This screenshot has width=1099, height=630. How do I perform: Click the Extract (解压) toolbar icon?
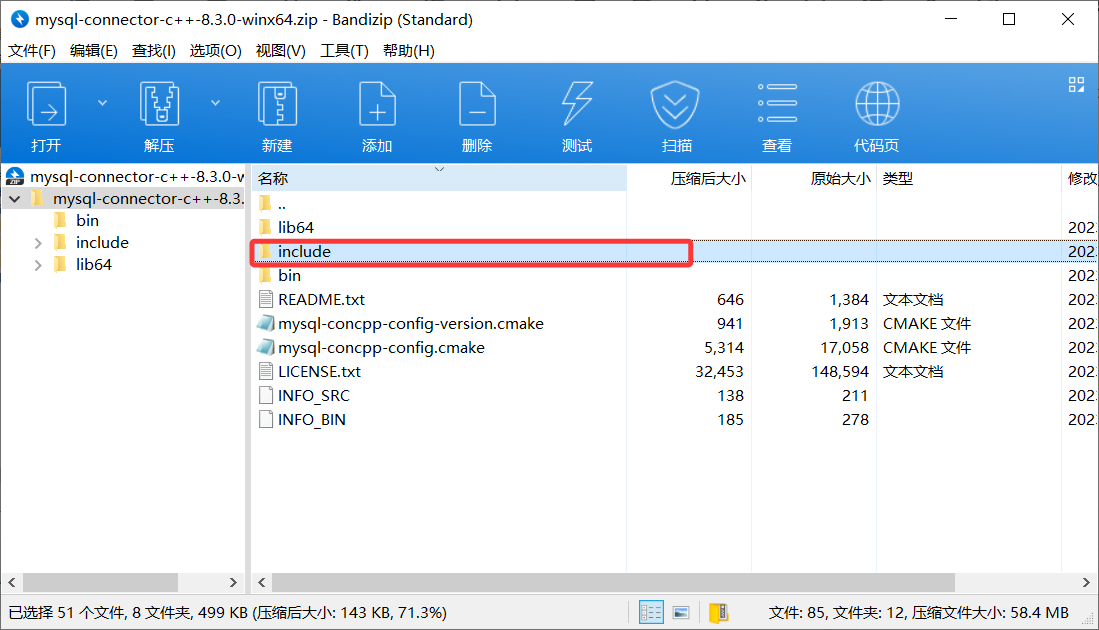click(x=159, y=104)
